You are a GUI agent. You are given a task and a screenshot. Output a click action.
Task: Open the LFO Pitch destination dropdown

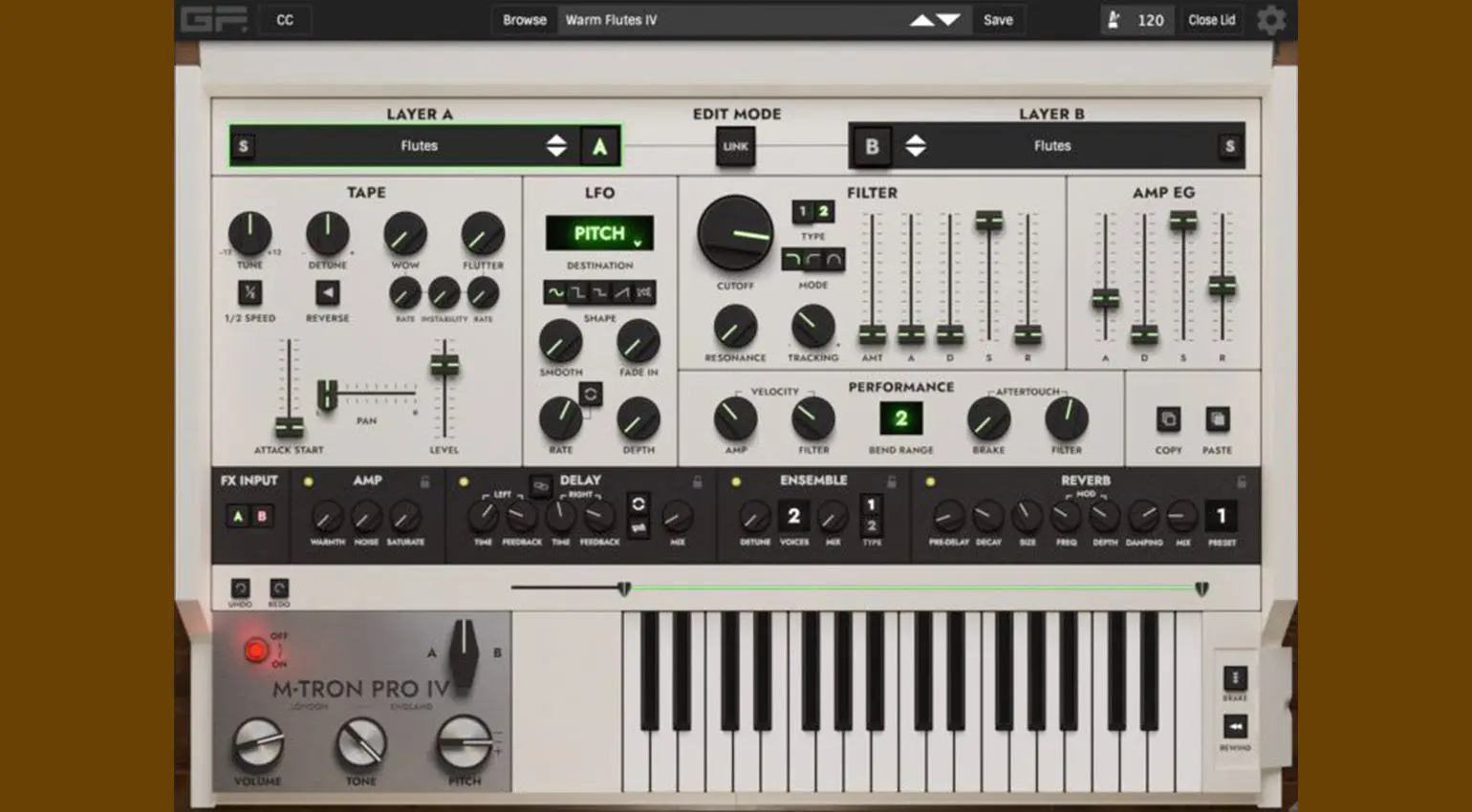pos(599,233)
